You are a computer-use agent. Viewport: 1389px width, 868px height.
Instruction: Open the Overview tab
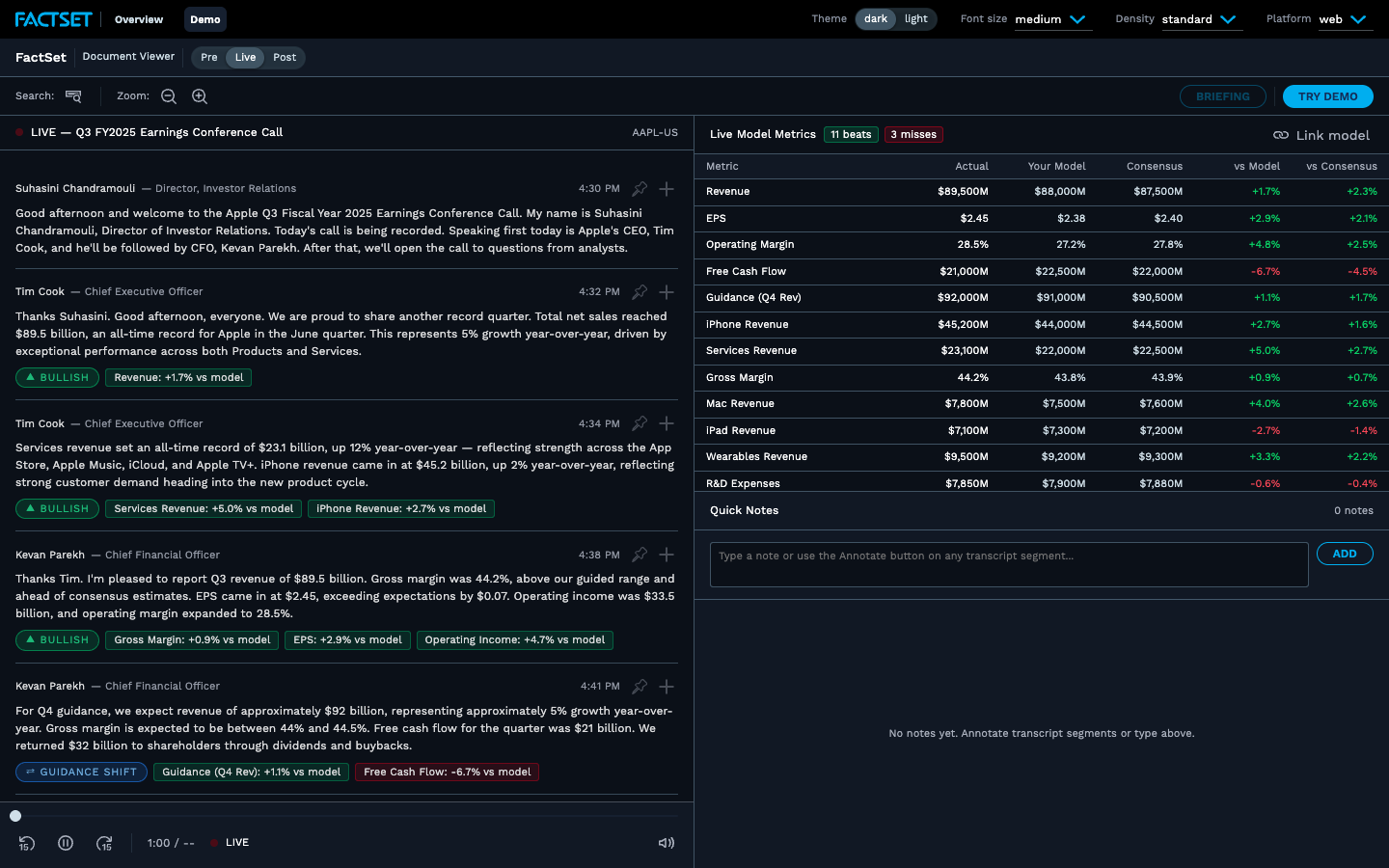tap(139, 19)
